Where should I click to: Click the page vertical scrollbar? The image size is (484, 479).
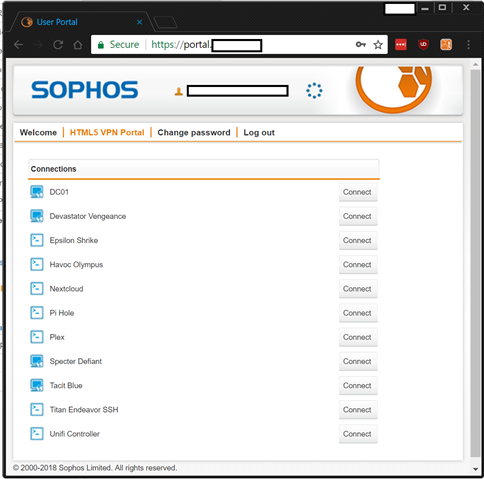pos(475,263)
